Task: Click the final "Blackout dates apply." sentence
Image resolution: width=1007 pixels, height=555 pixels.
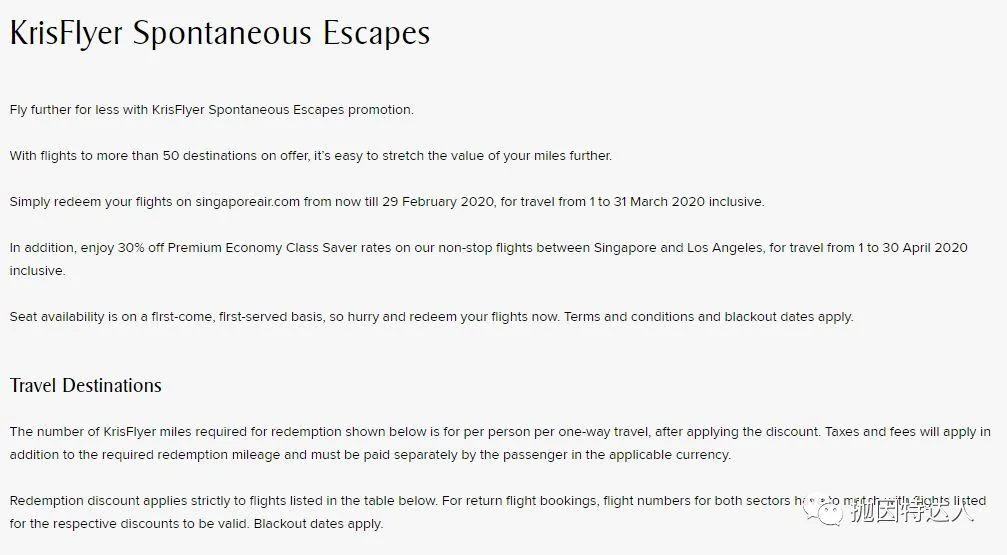Action: pyautogui.click(x=318, y=524)
